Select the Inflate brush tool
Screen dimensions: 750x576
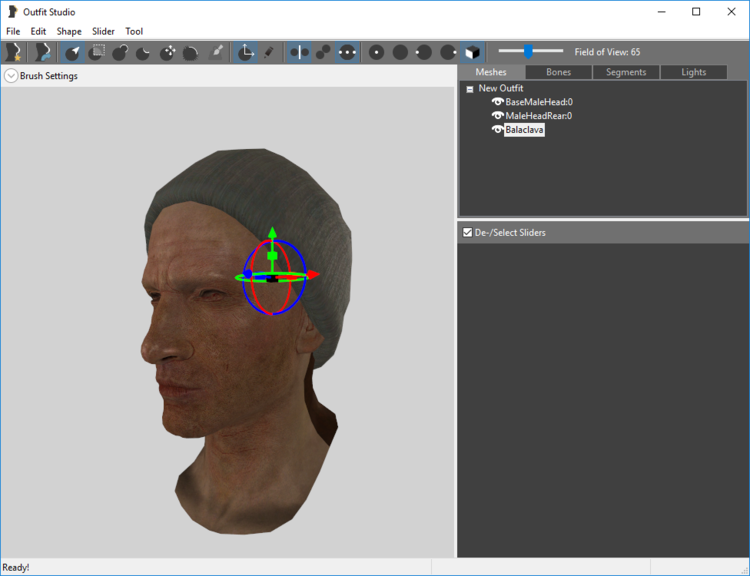[121, 52]
